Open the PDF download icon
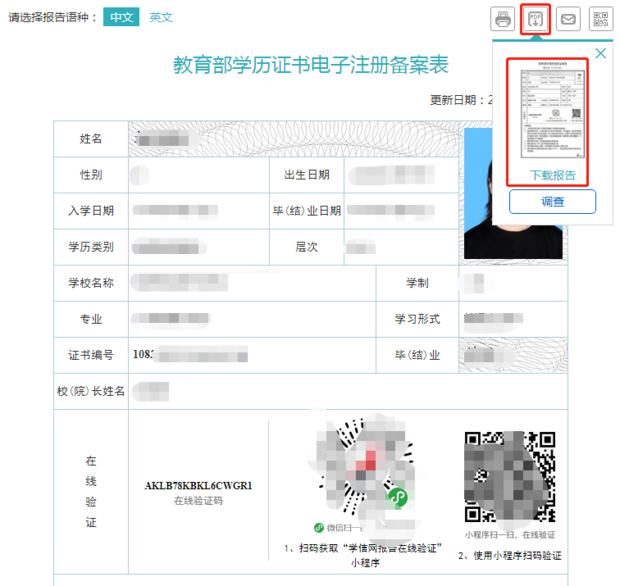620x586 pixels. [x=535, y=19]
